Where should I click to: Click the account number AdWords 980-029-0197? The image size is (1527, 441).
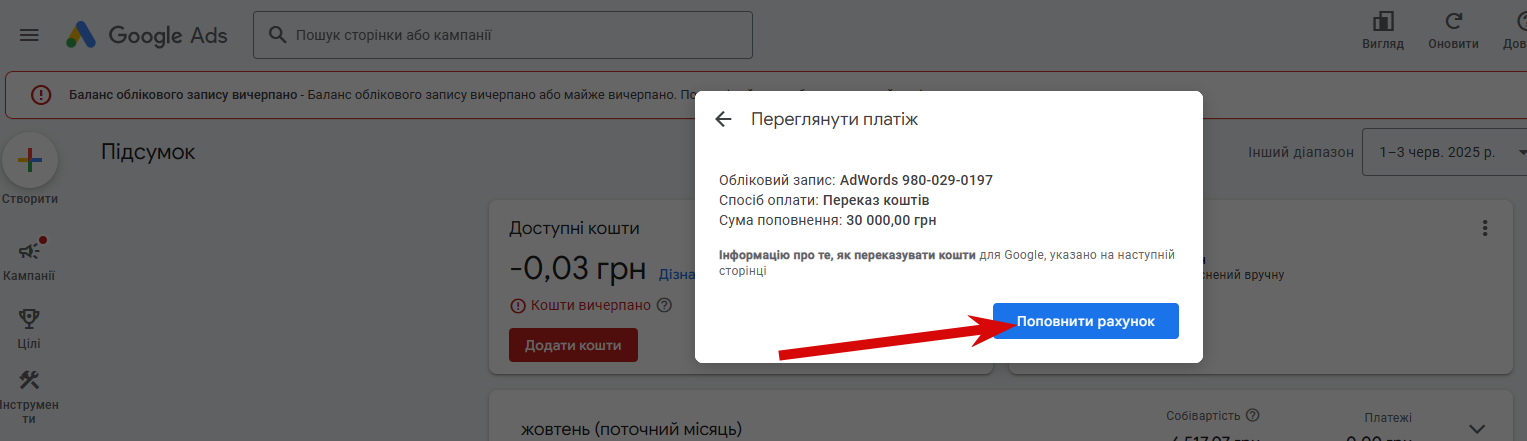[x=916, y=180]
